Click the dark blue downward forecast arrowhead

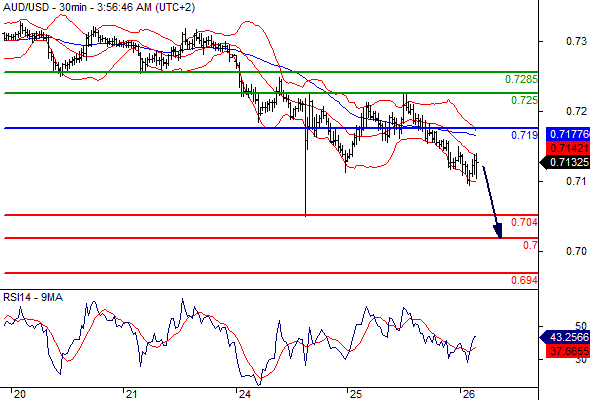click(x=498, y=231)
